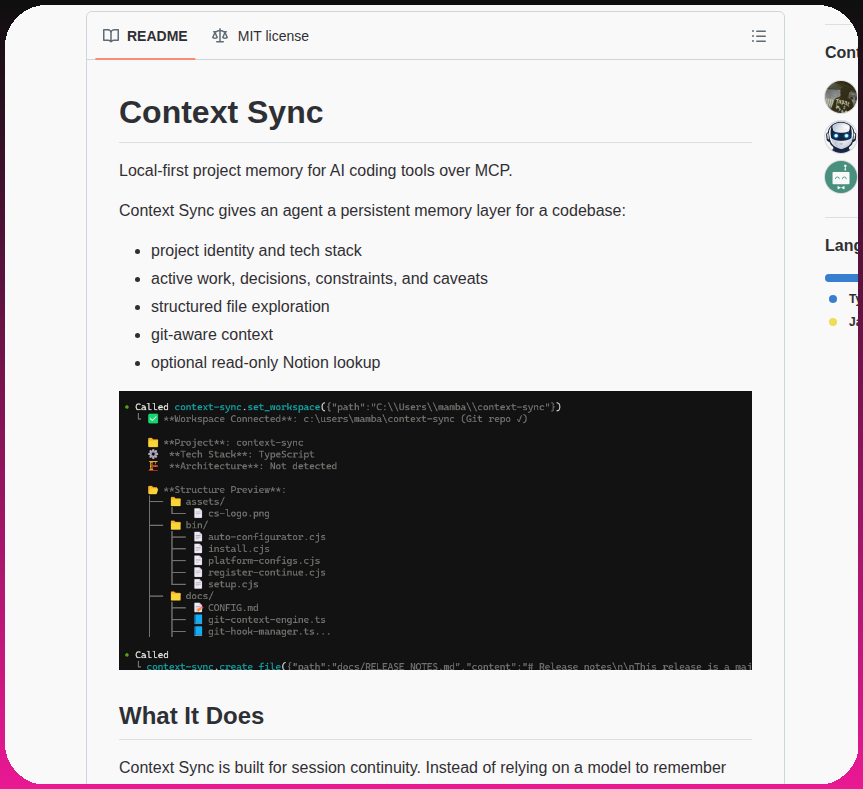Click 'optional read-only Notion lookup' bullet
Image resolution: width=863 pixels, height=789 pixels.
pyautogui.click(x=265, y=363)
